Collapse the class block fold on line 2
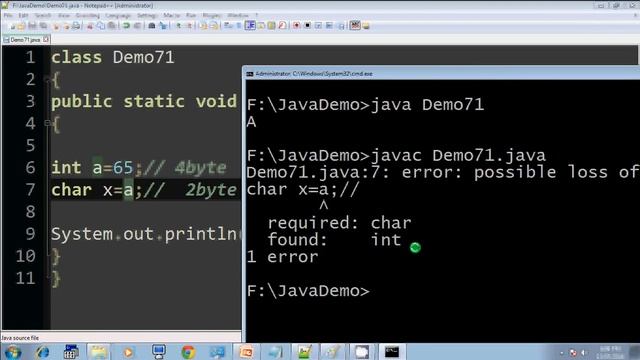The image size is (640, 360). (x=47, y=79)
